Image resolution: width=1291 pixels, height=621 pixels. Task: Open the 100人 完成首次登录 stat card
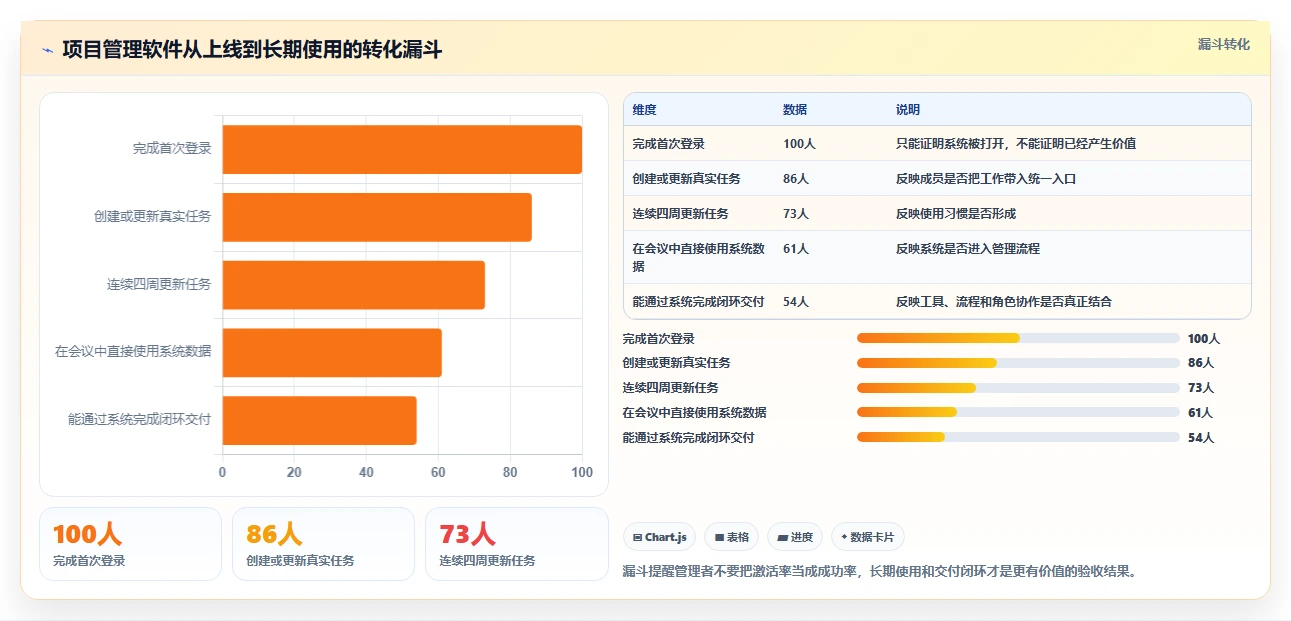tap(130, 544)
